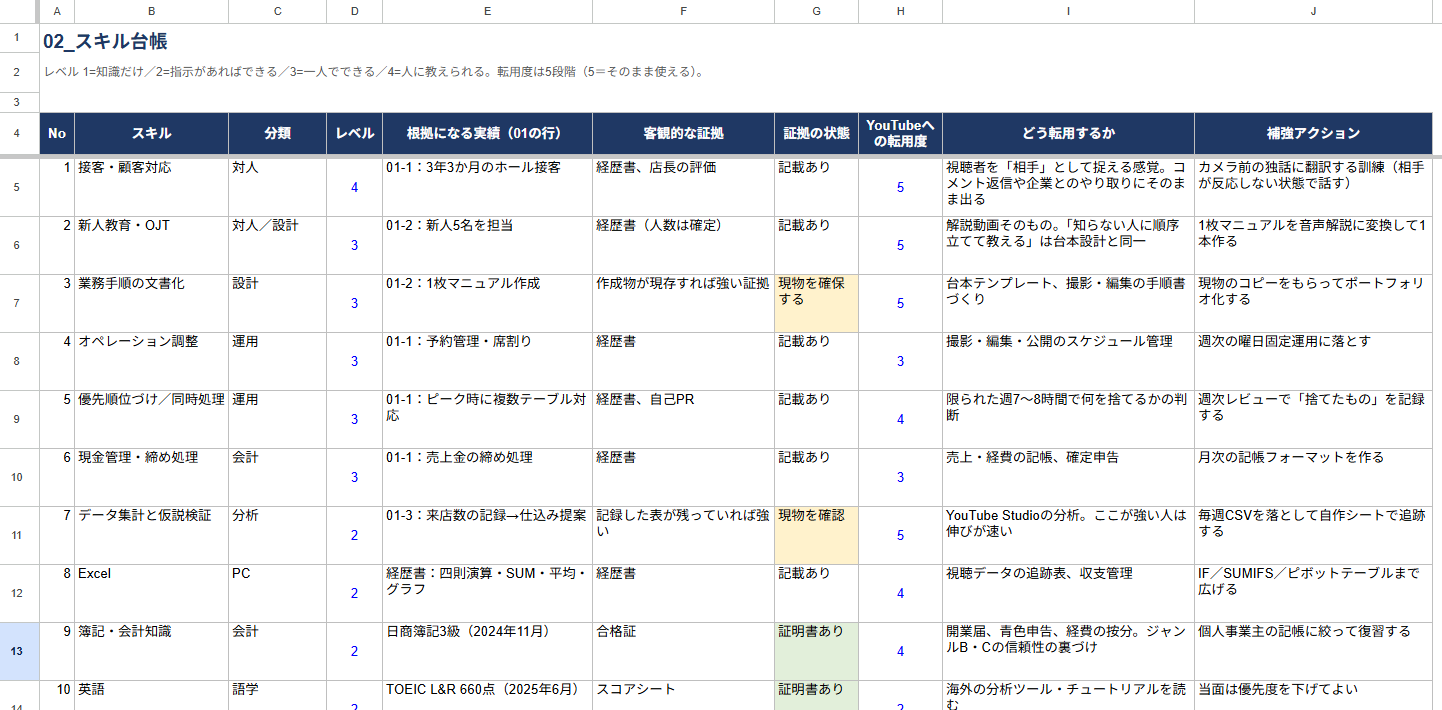Select row header 5
Viewport: 1442px width, 710px height.
17,187
